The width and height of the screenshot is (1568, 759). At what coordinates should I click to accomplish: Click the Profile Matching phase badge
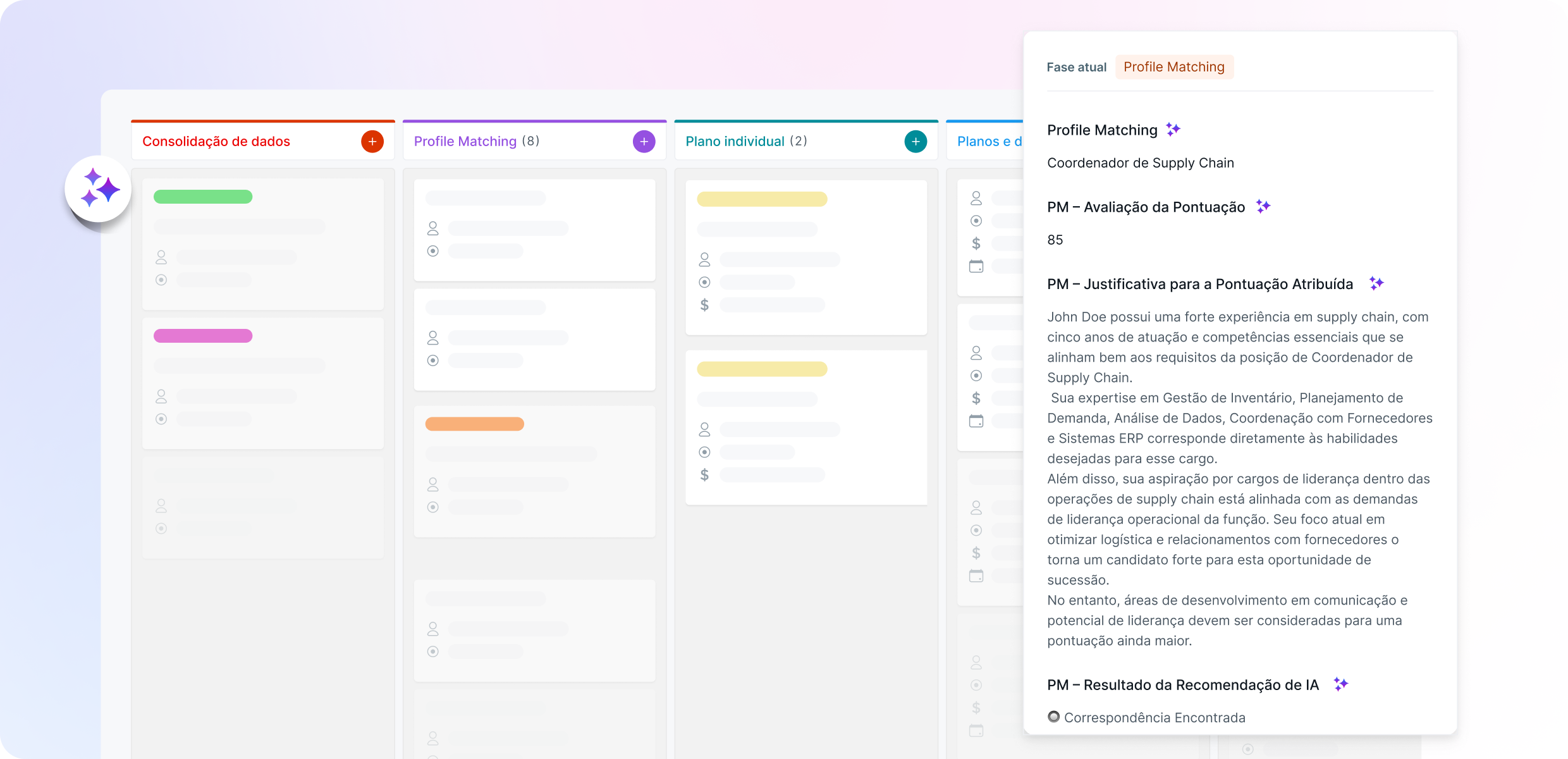click(1173, 67)
